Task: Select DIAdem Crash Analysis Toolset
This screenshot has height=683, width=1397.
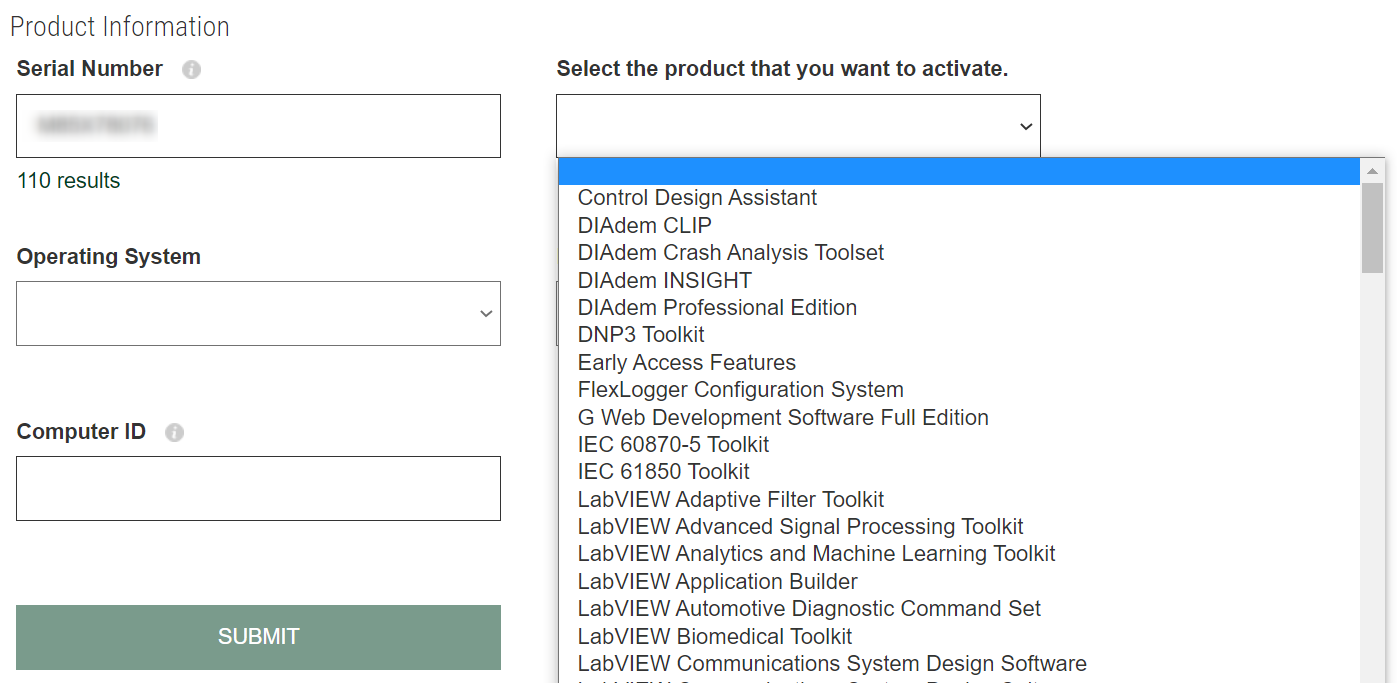Action: pyautogui.click(x=959, y=253)
